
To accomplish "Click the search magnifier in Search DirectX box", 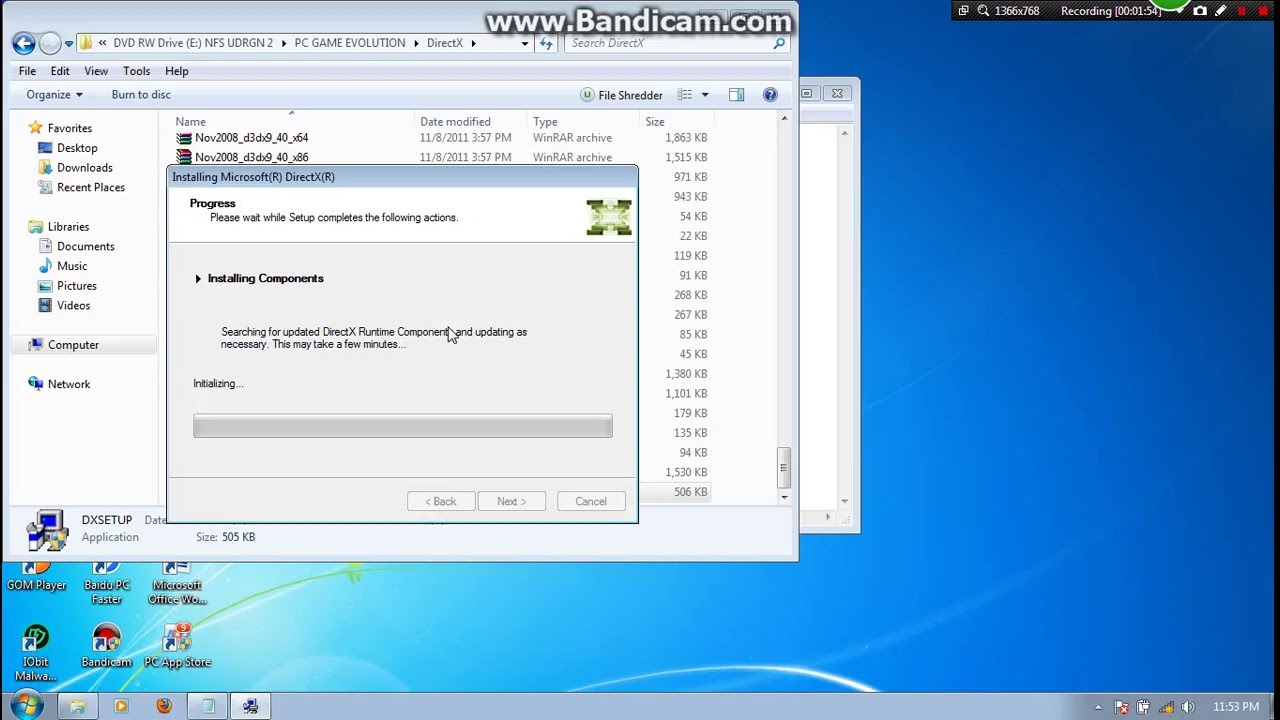I will pos(779,43).
